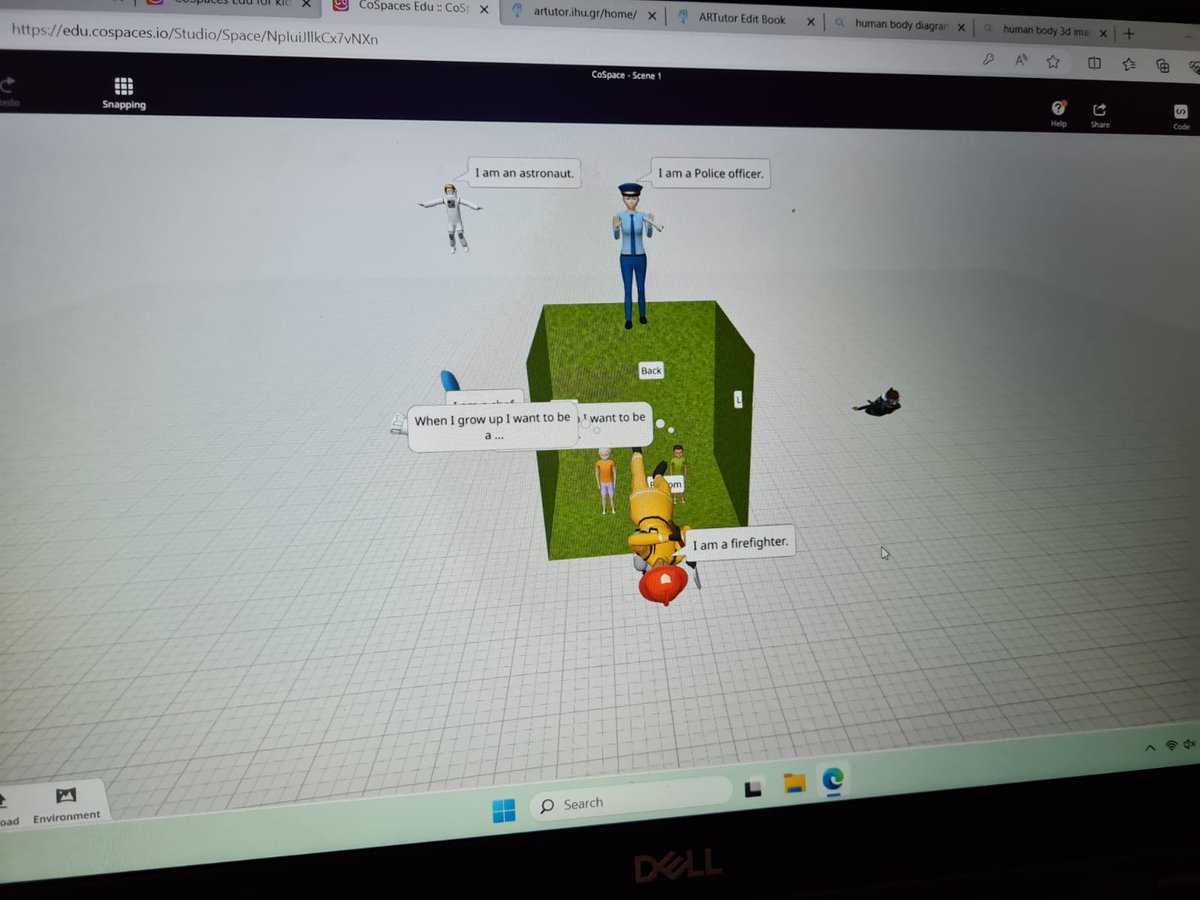Open the browser Favorites list icon
The width and height of the screenshot is (1200, 900).
1128,65
